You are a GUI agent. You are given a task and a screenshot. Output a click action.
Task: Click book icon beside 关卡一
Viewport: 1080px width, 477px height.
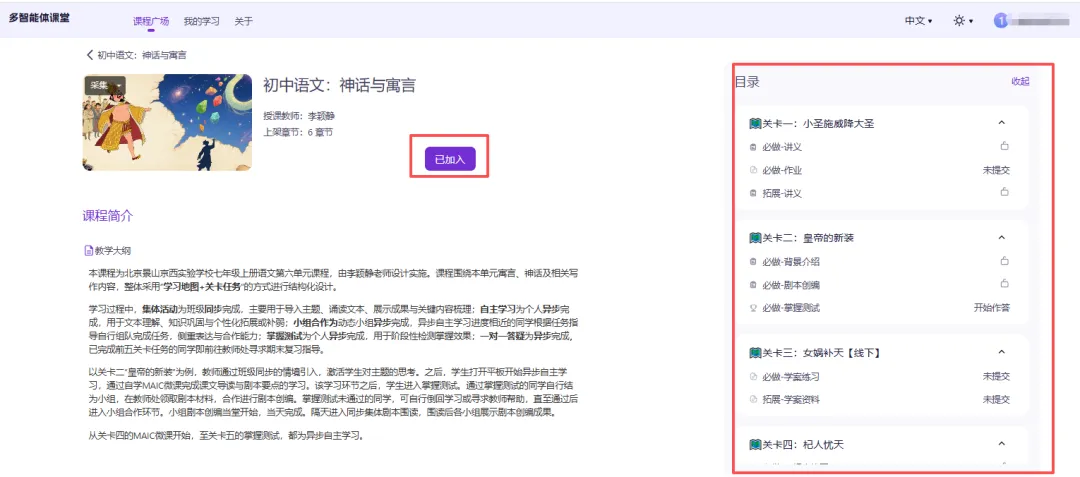point(755,124)
